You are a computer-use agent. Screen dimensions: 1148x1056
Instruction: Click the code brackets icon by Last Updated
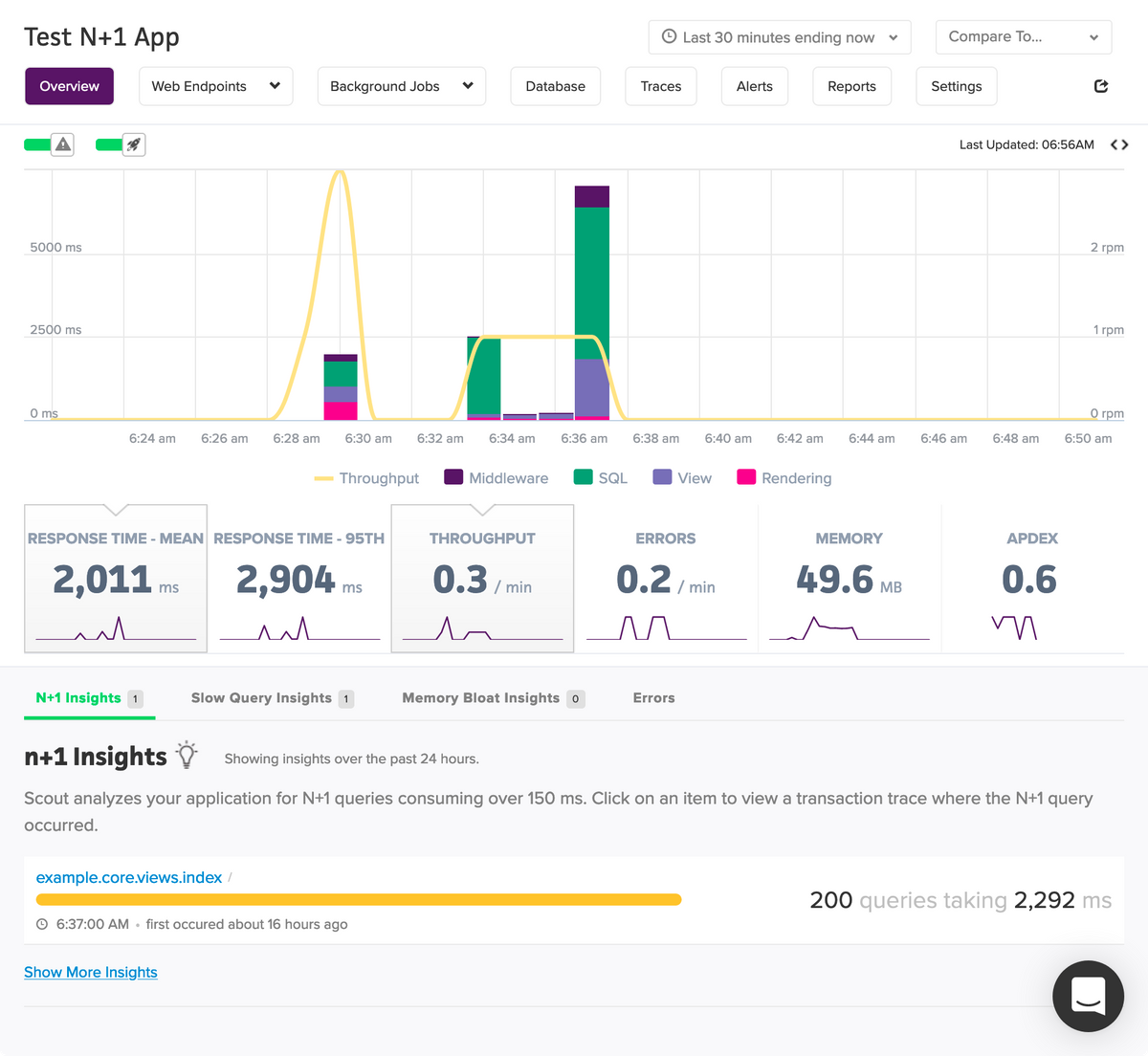(x=1119, y=144)
